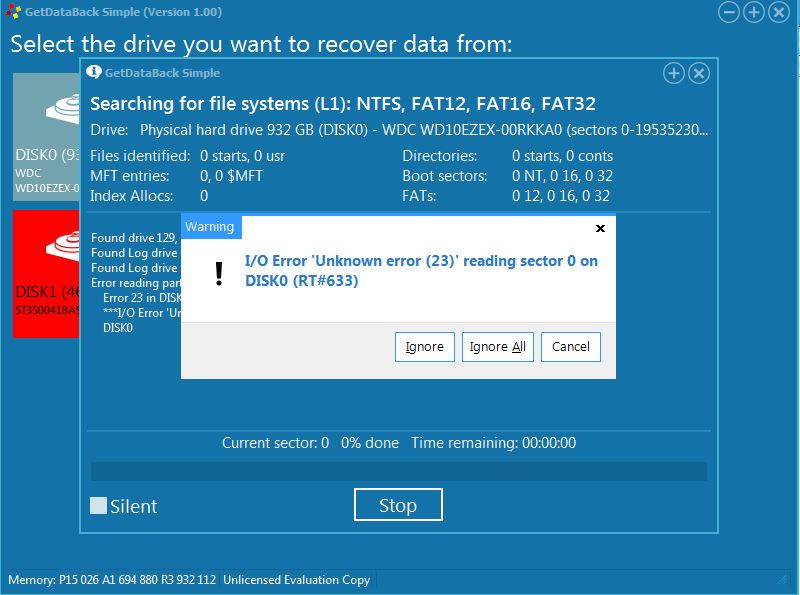The width and height of the screenshot is (800, 595).
Task: Maximize the GetDataBack Simple search dialog
Action: 673,73
